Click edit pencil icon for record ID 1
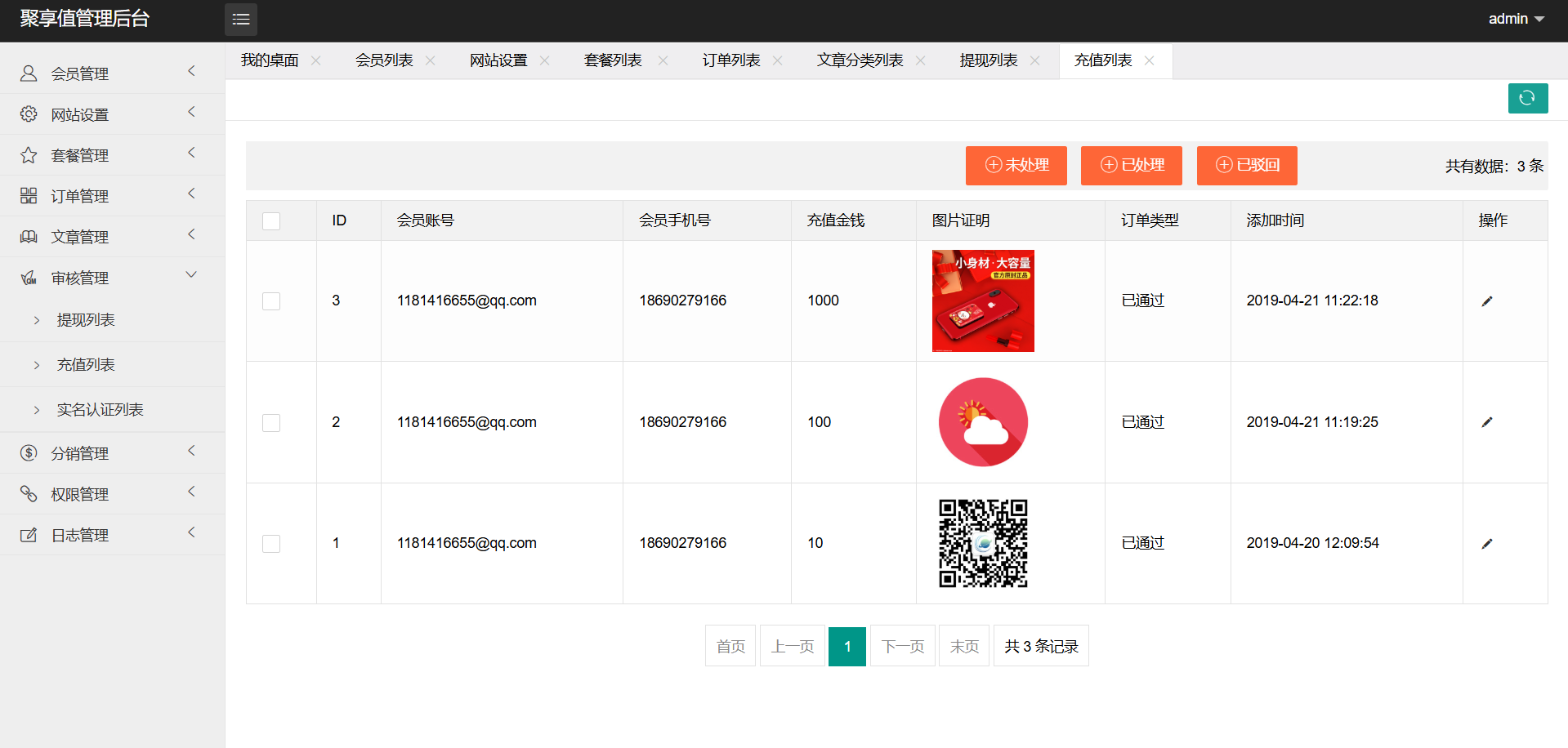 1486,544
